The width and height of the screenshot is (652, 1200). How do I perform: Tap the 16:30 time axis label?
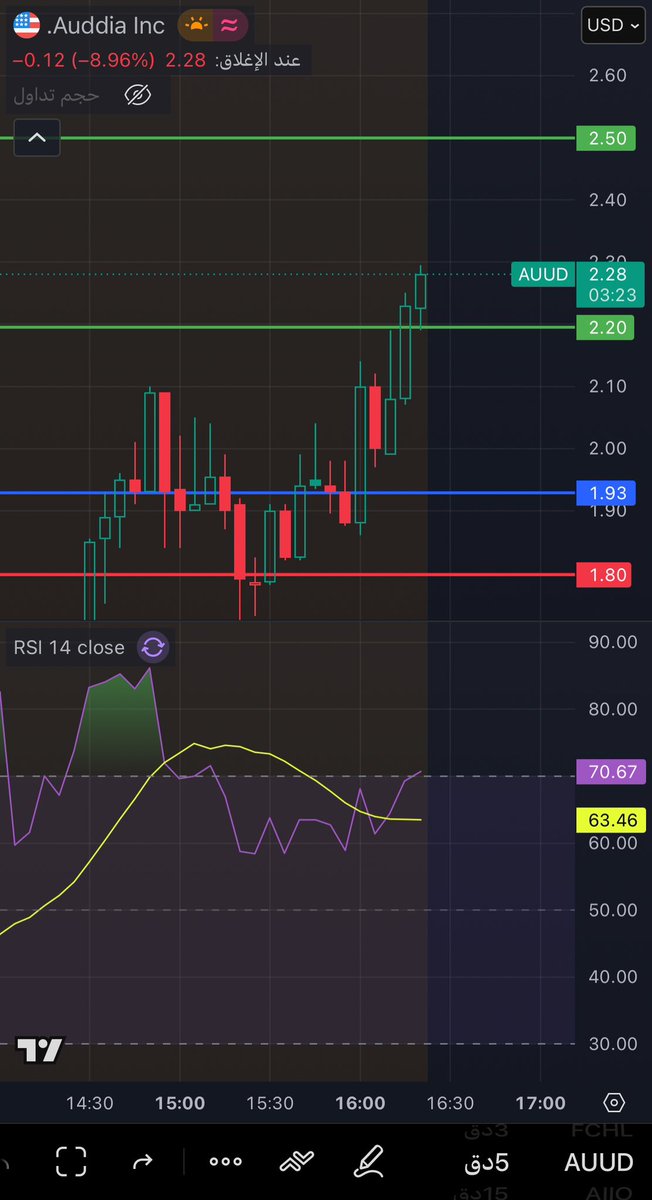[x=450, y=1103]
